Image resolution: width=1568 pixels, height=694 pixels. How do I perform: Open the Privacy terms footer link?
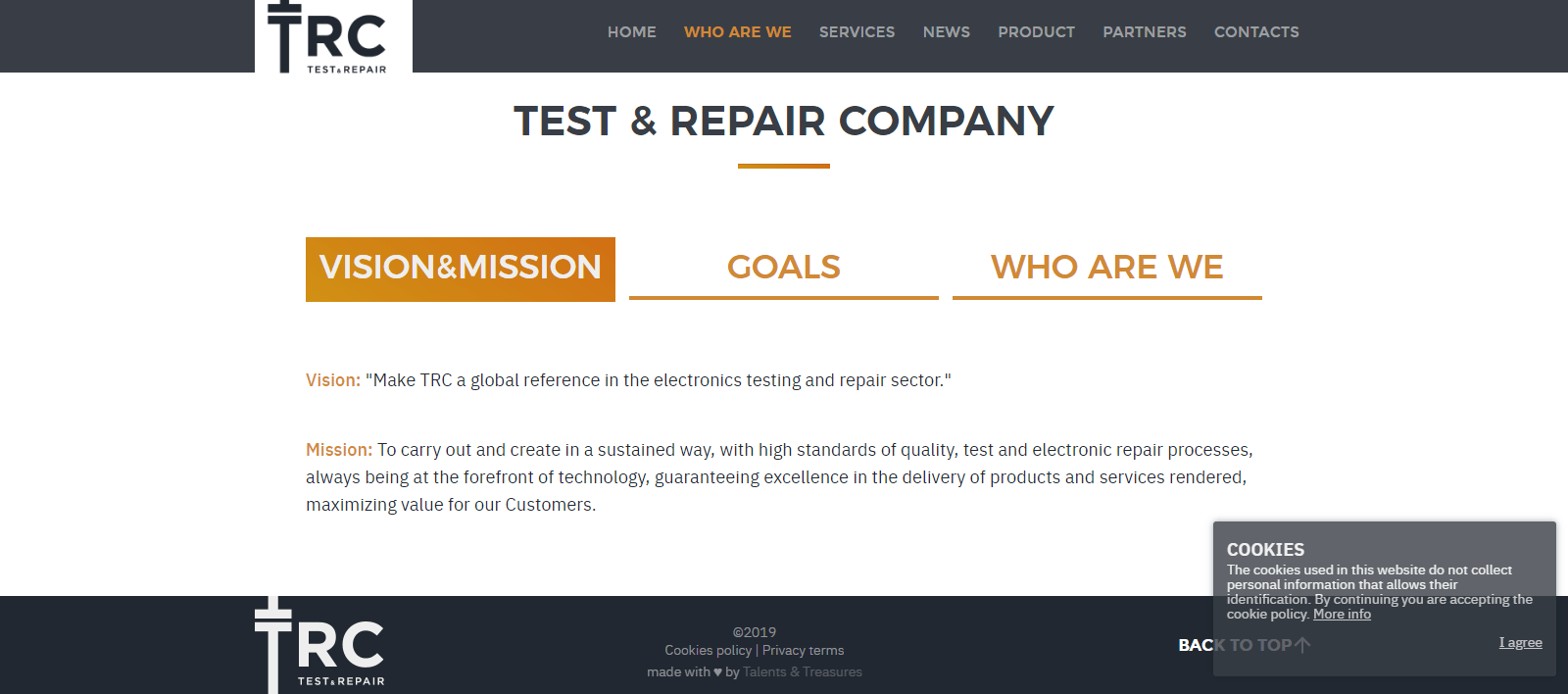point(803,651)
